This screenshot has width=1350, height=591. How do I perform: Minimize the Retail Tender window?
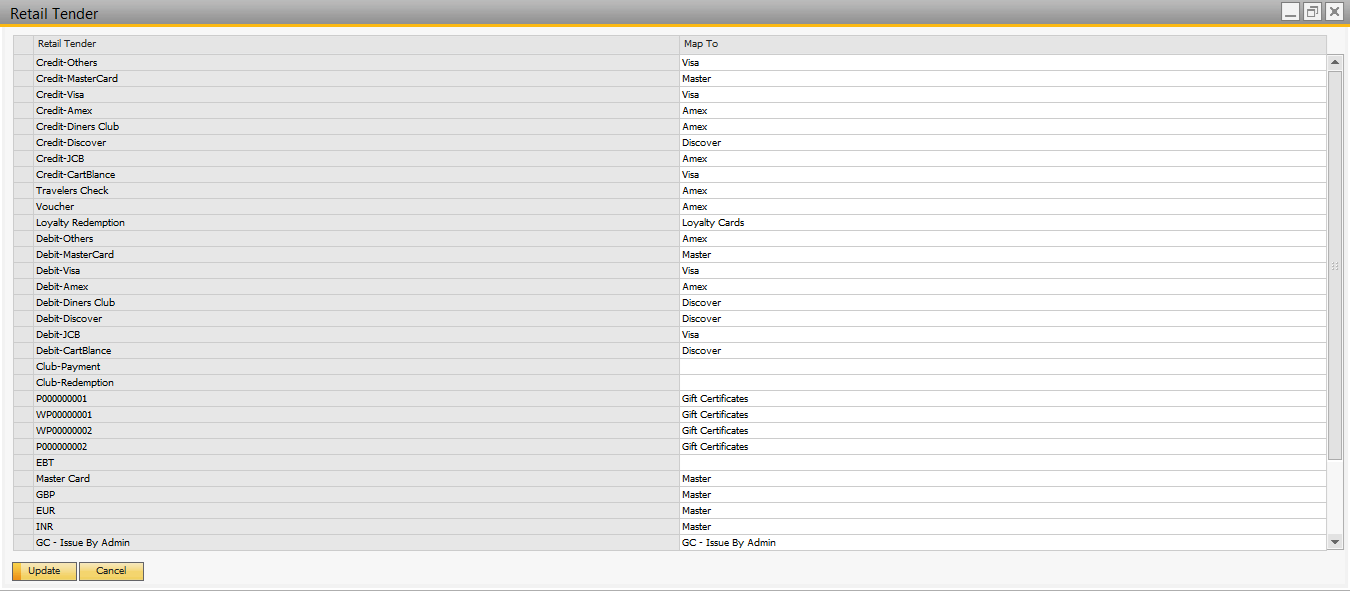pyautogui.click(x=1292, y=12)
